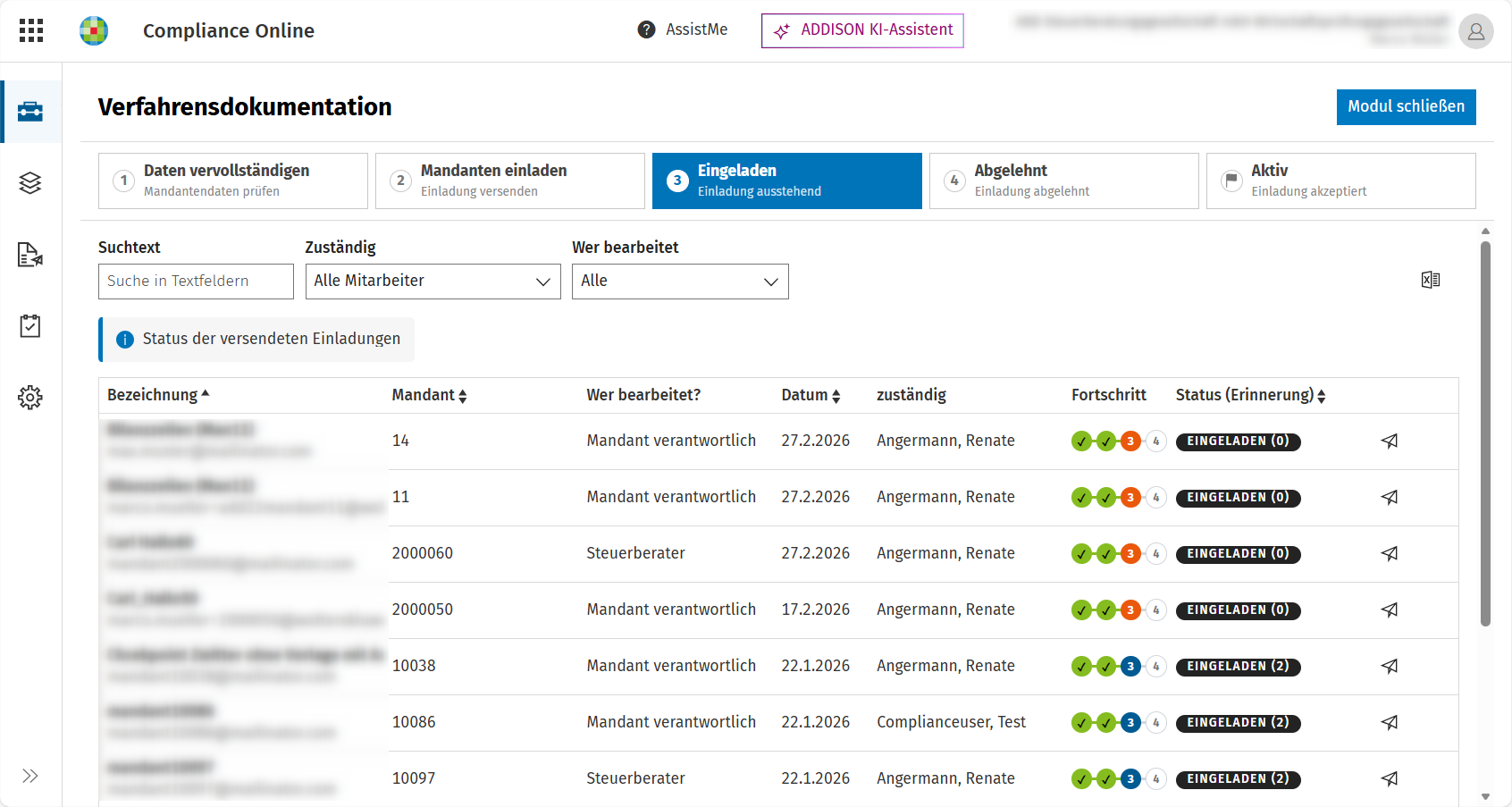Open the layers sidebar icon

coord(30,183)
